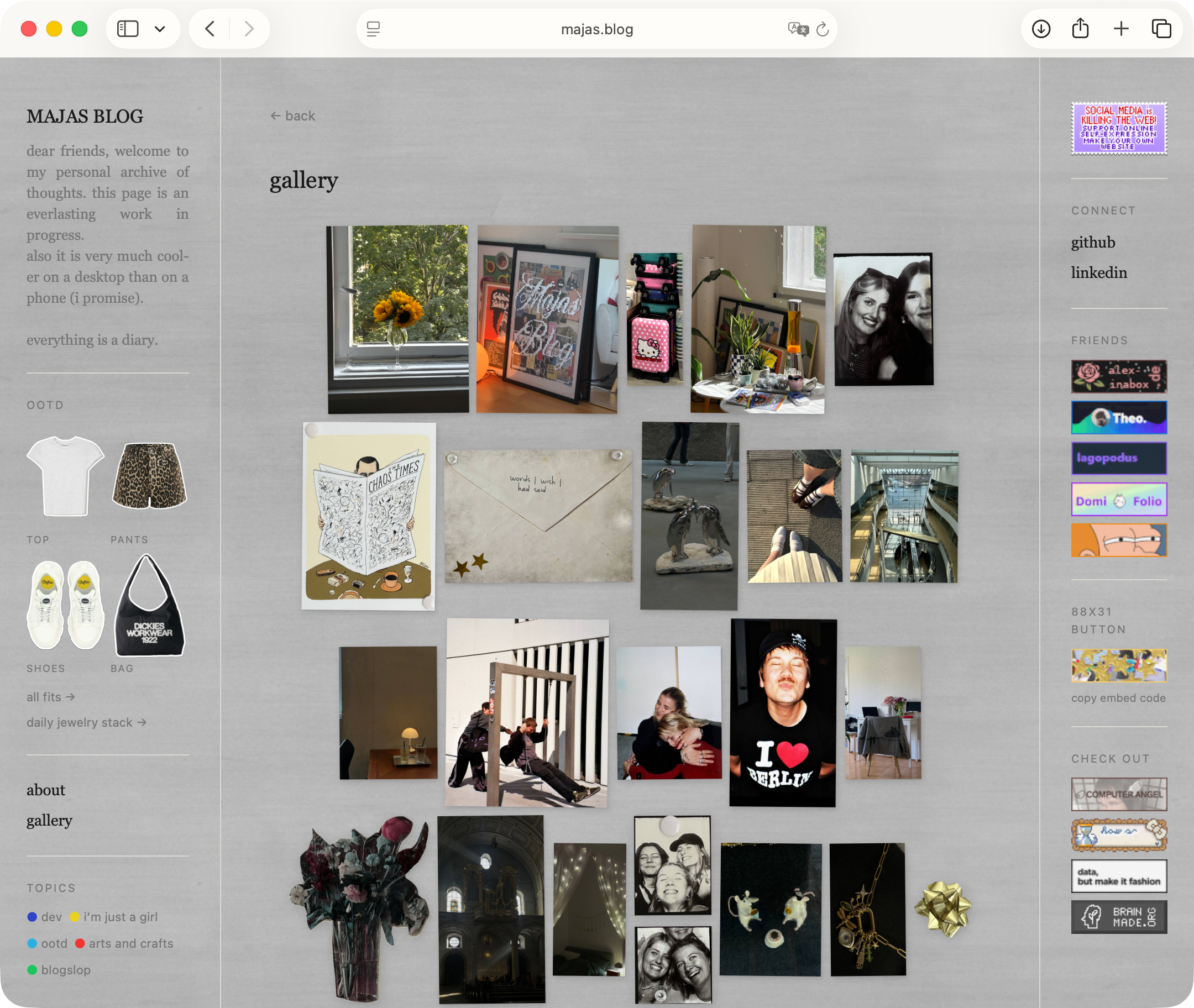The width and height of the screenshot is (1194, 1008).
Task: Open a new tab
Action: (1121, 29)
